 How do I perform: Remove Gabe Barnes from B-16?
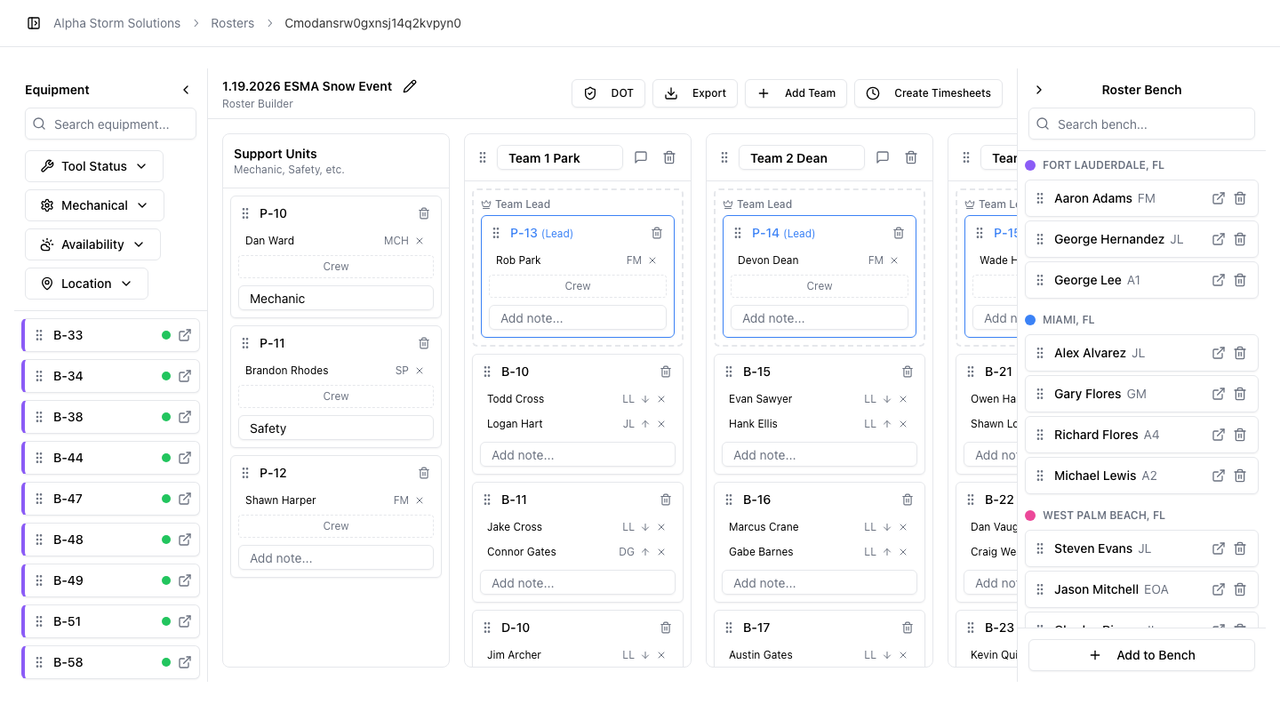[903, 552]
